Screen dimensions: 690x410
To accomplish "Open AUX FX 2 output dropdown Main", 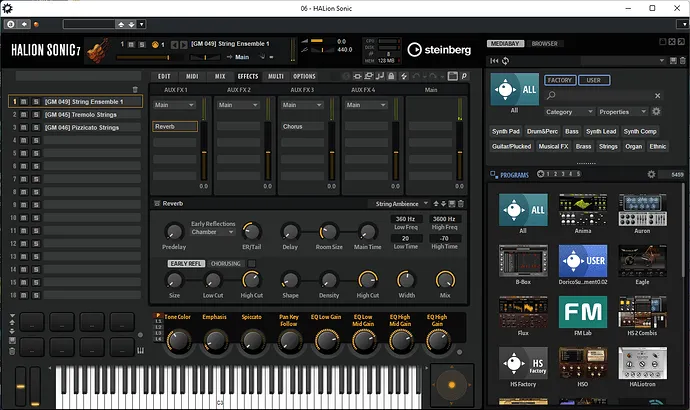I will point(238,105).
